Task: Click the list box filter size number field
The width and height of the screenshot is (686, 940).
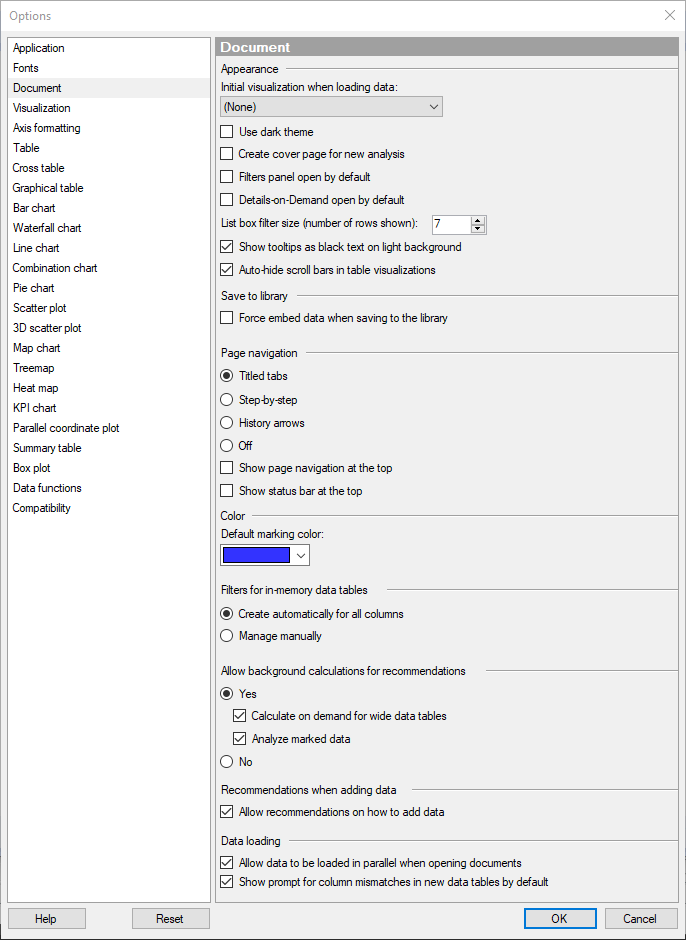Action: (x=451, y=225)
